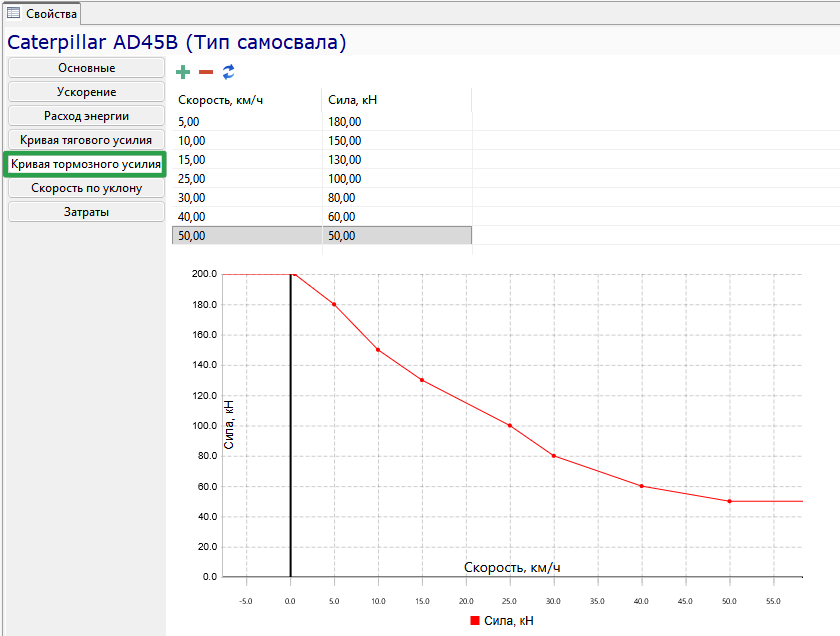
Task: Click the Сила, кН legend label
Action: point(509,620)
